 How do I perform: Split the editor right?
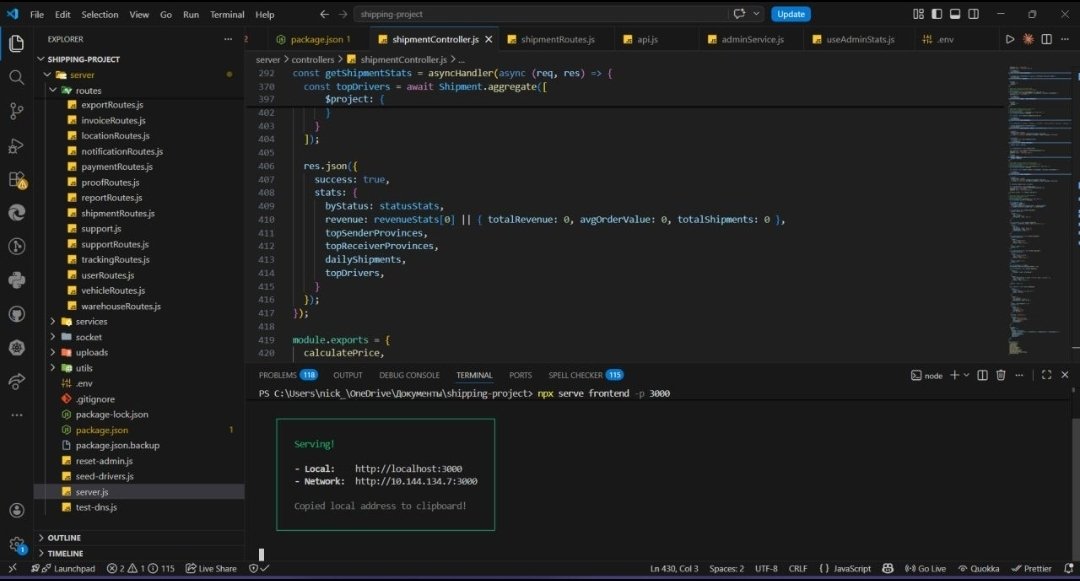(1046, 39)
